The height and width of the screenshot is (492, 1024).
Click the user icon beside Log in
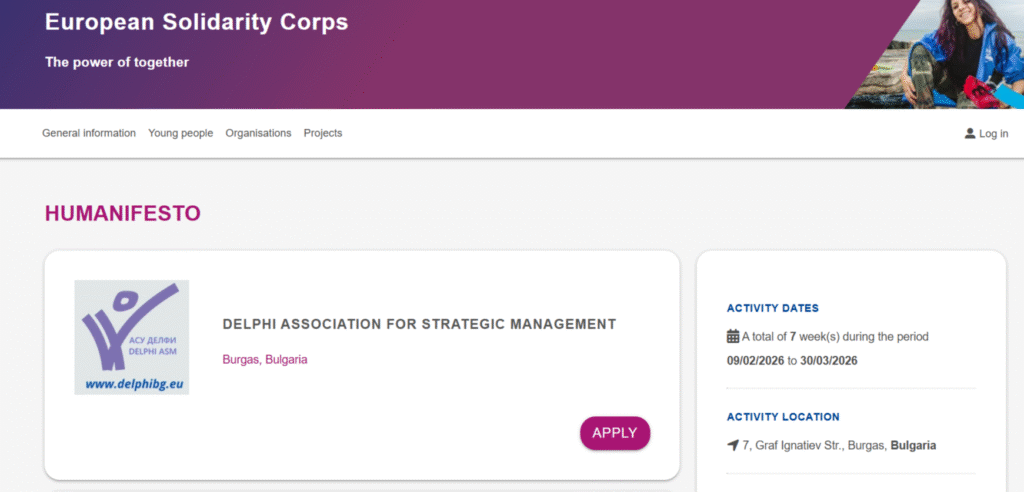pyautogui.click(x=969, y=134)
